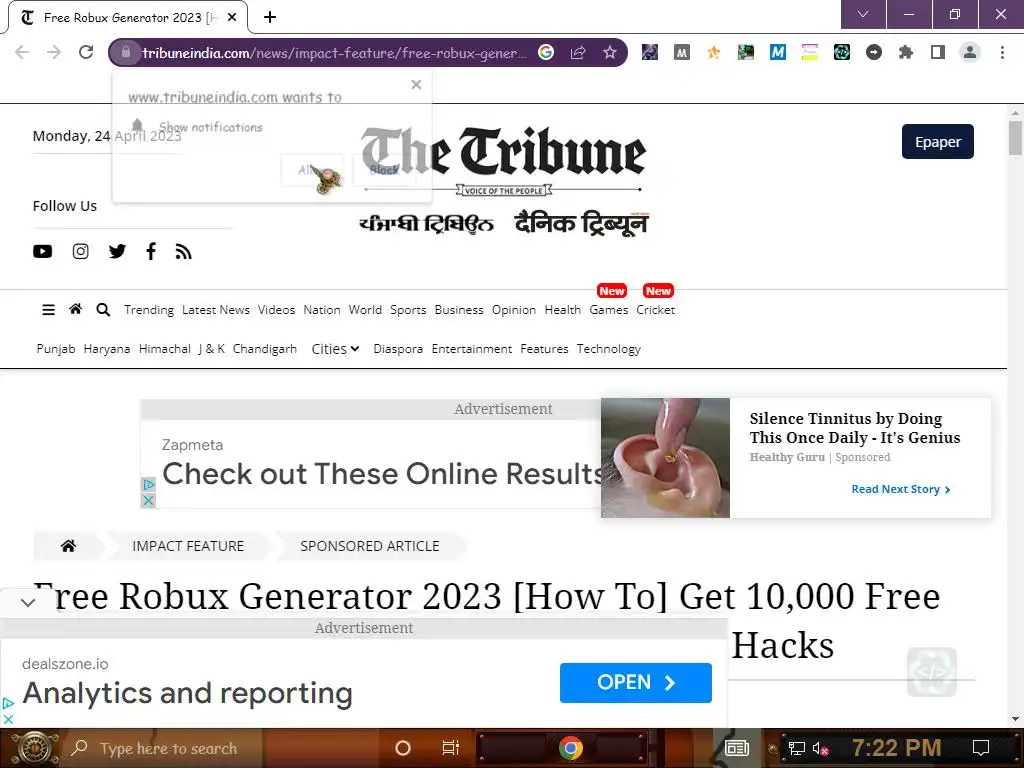Open Latest News section

pyautogui.click(x=216, y=310)
